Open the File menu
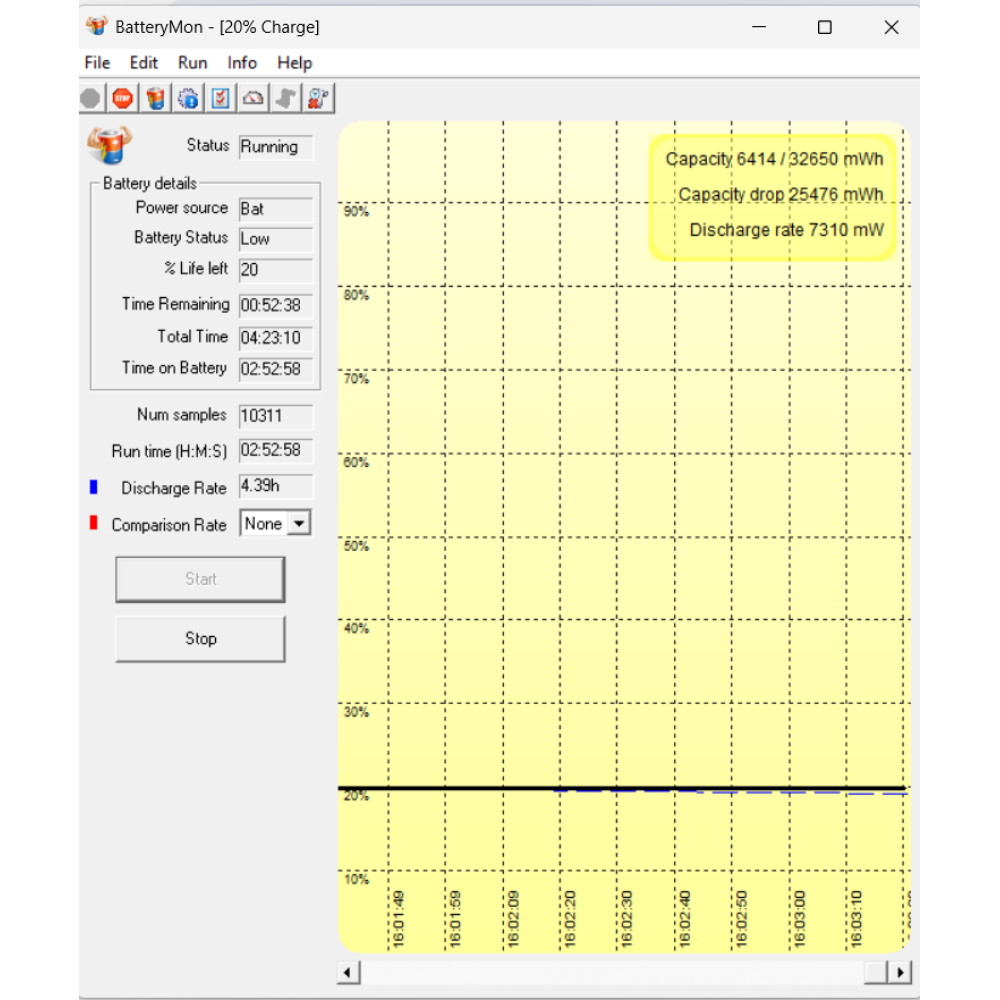 (97, 63)
